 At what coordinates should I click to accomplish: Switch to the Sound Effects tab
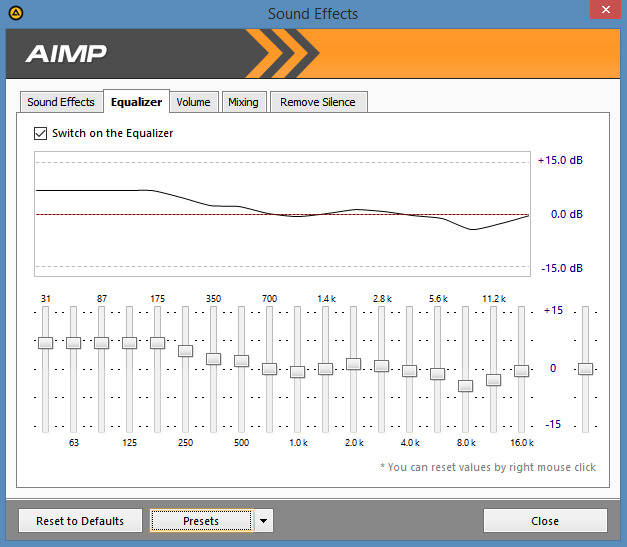pyautogui.click(x=61, y=102)
